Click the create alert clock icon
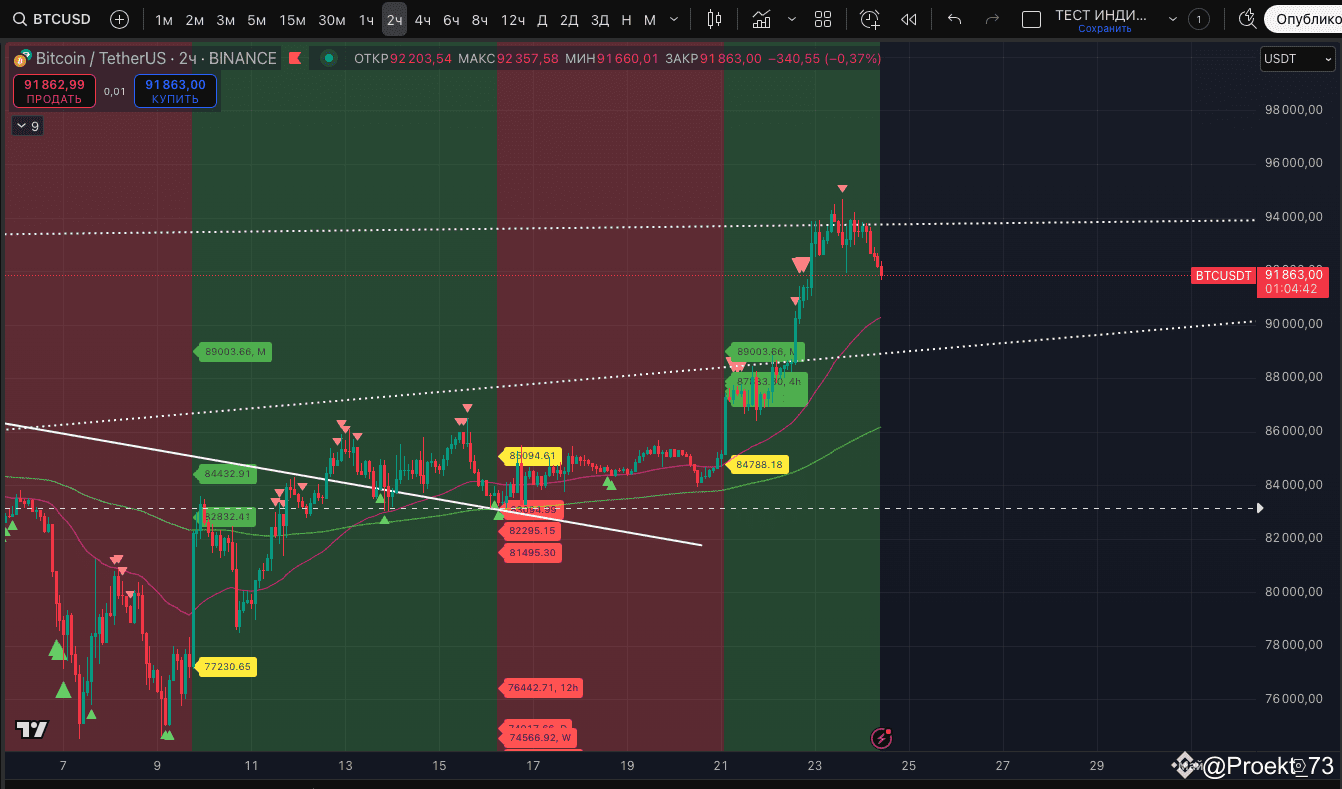Screen dimensions: 1342x789 point(870,19)
